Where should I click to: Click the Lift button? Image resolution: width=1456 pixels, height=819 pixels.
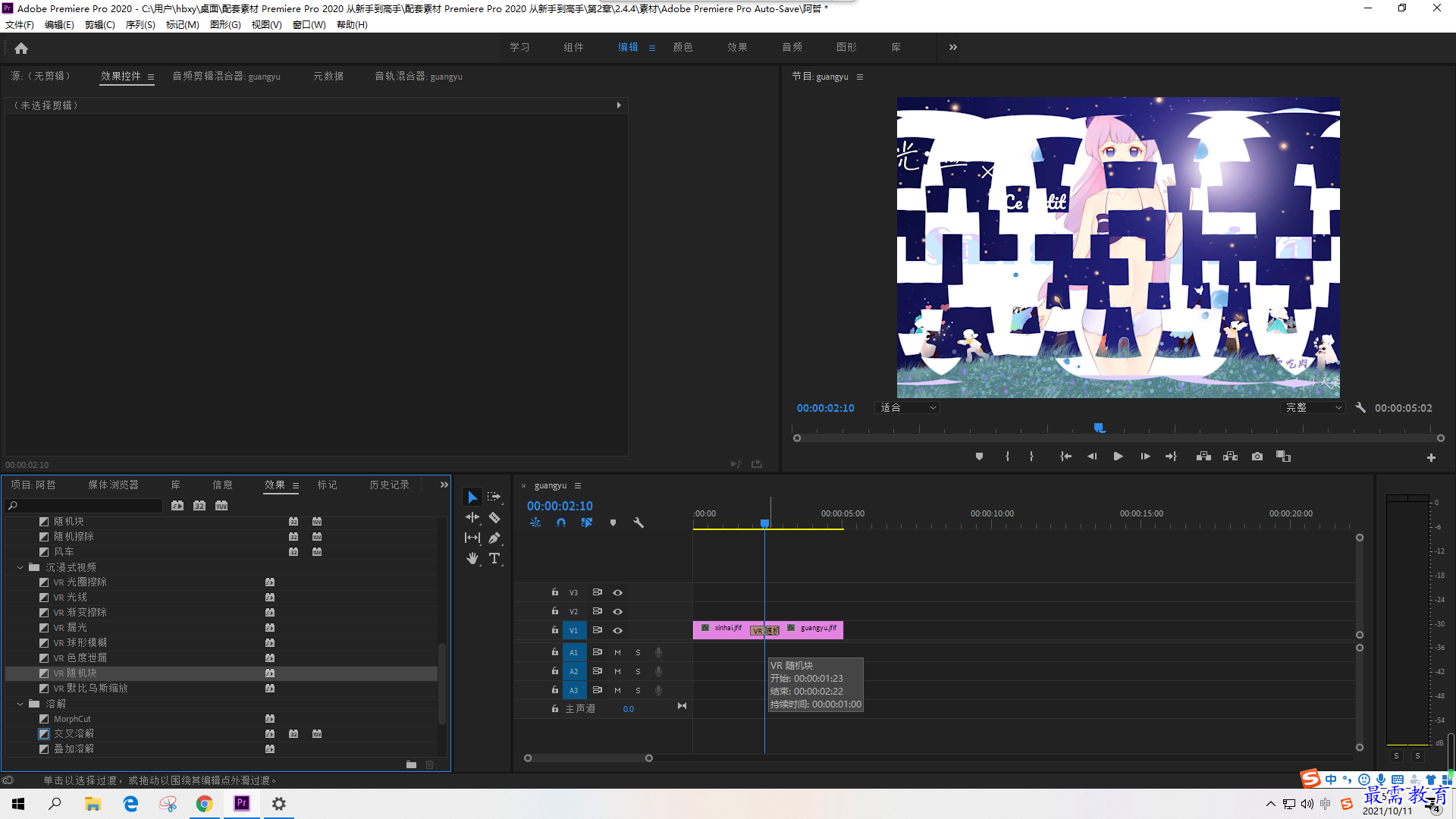pos(1203,457)
